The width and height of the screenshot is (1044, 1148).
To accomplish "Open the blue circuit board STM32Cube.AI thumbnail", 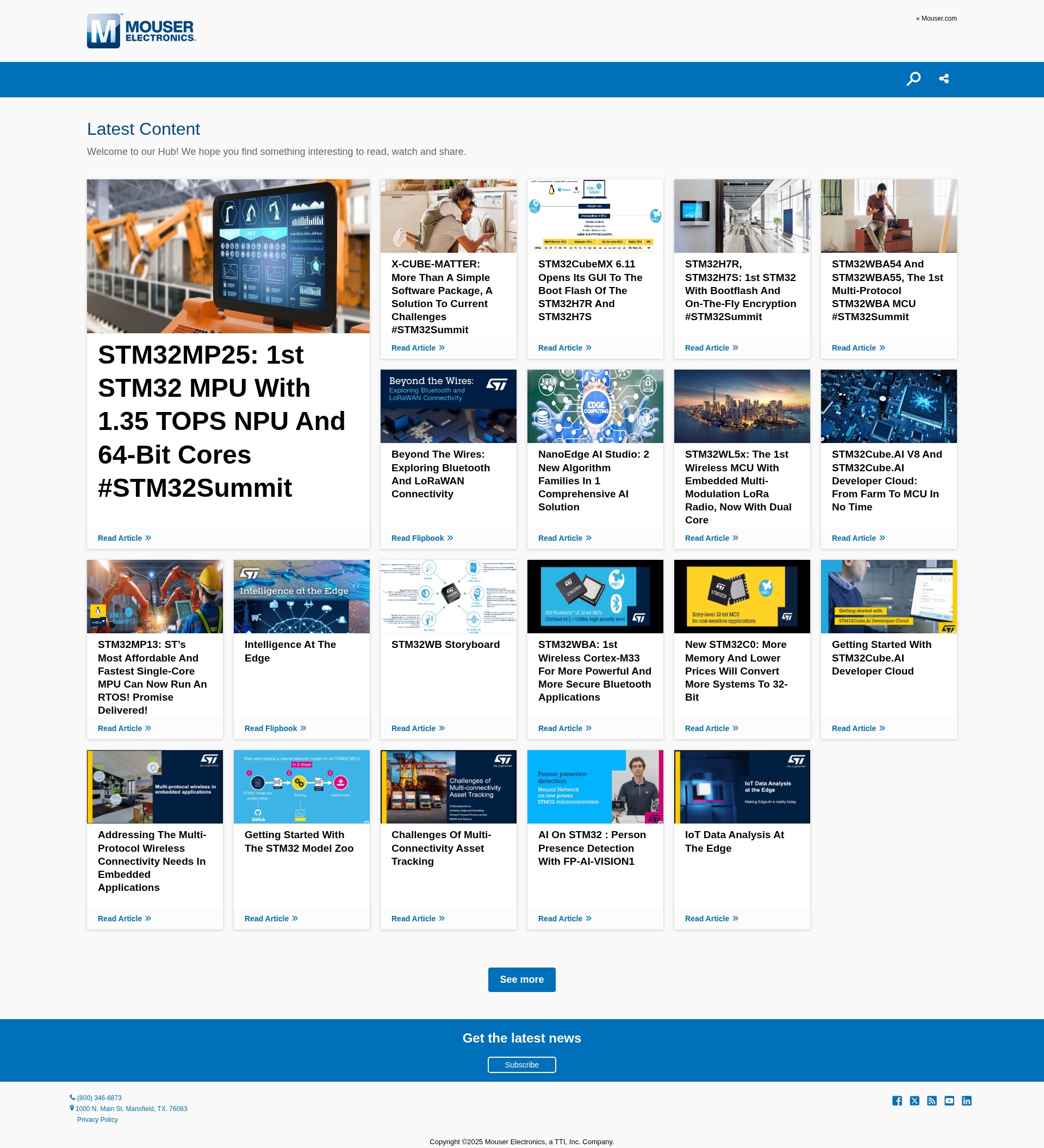I will tap(888, 406).
